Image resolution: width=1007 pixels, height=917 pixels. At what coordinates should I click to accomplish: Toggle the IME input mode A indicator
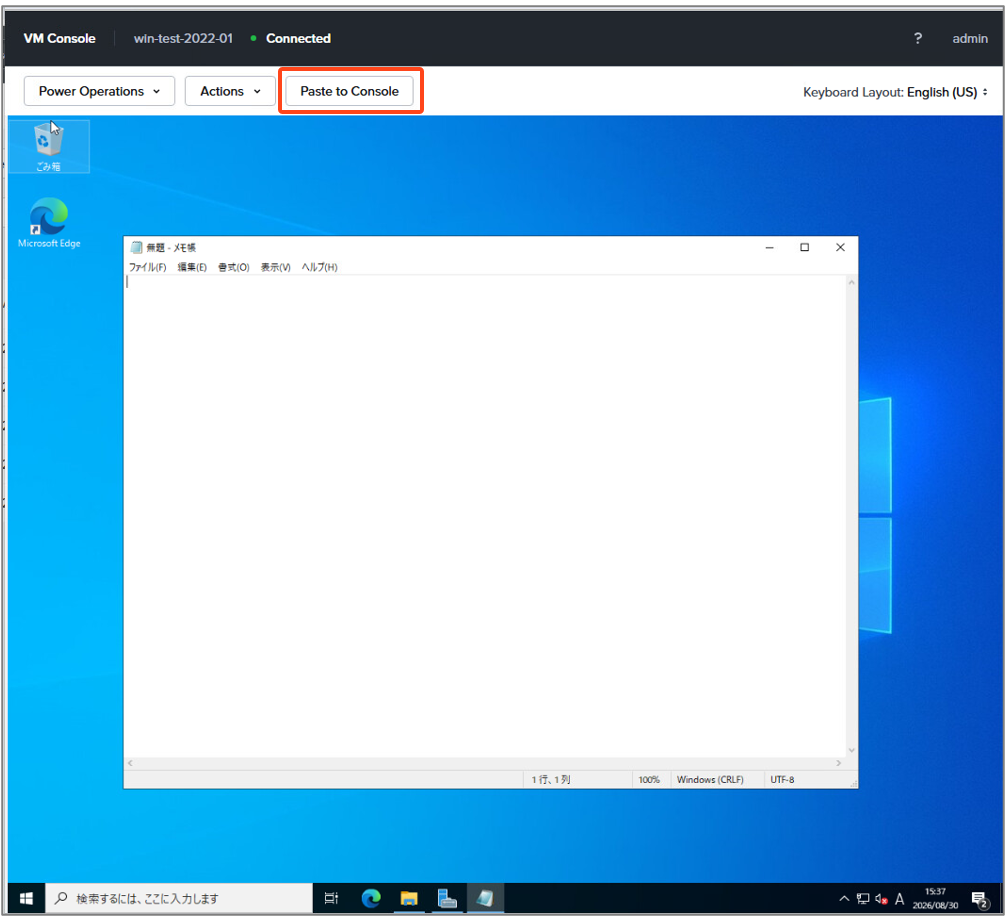[899, 899]
